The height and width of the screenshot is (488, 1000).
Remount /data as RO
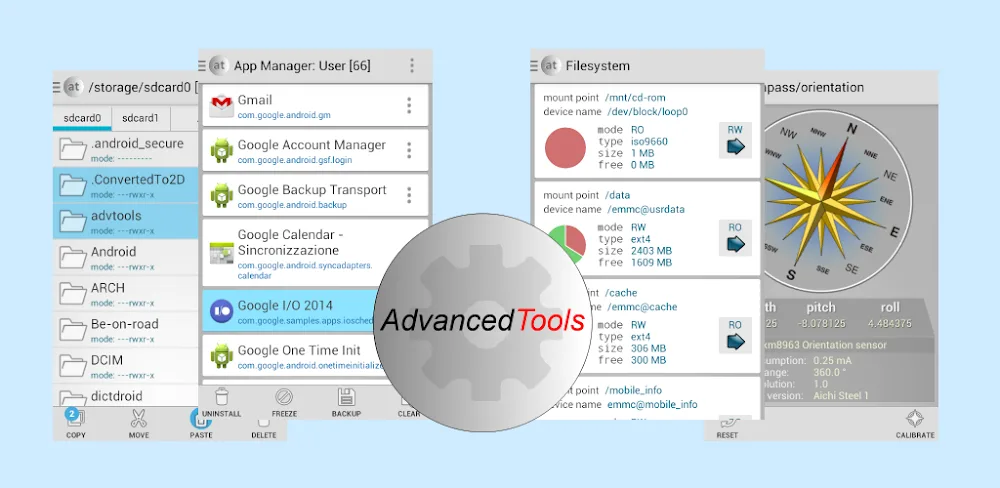click(735, 238)
